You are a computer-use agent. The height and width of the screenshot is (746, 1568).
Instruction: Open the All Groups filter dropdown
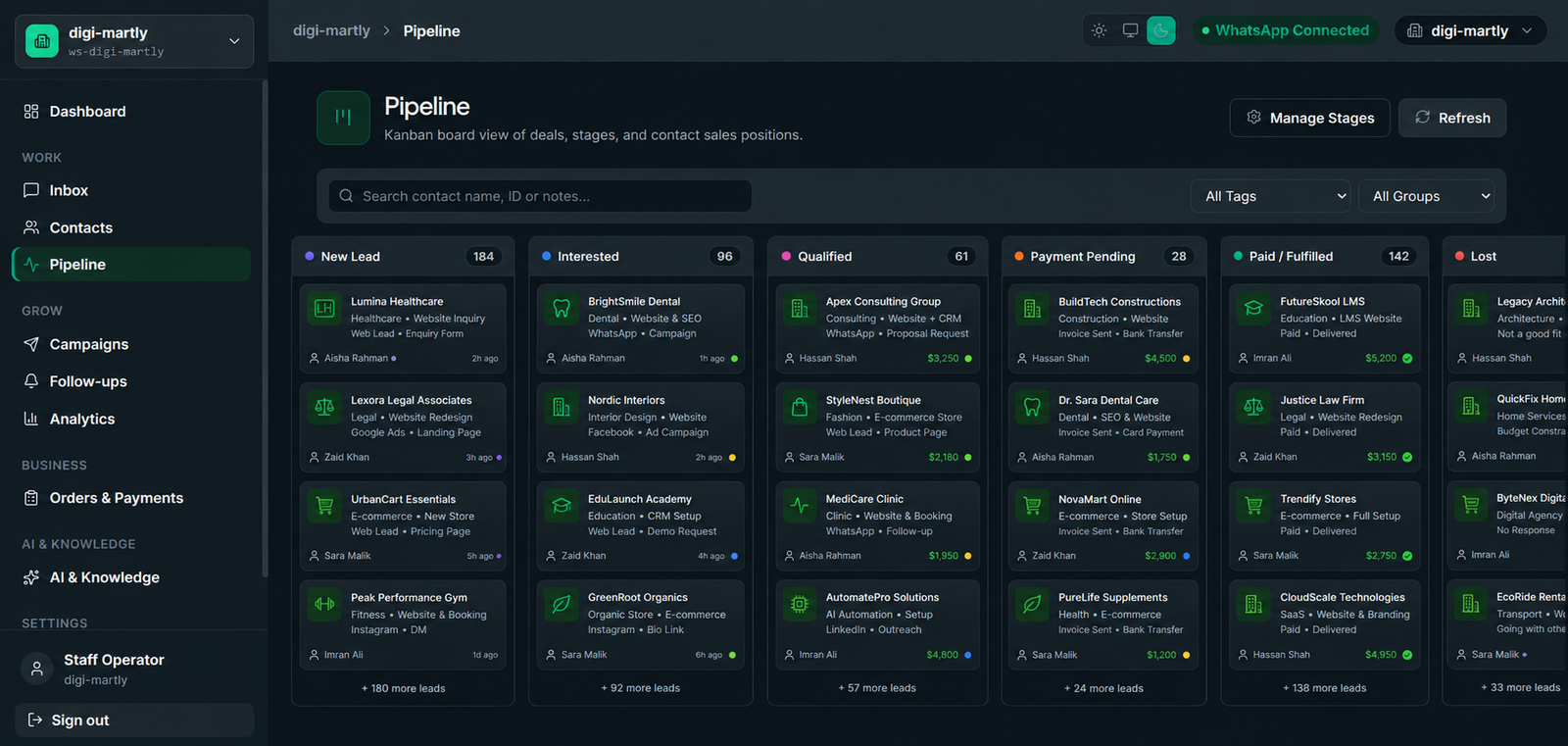1427,196
